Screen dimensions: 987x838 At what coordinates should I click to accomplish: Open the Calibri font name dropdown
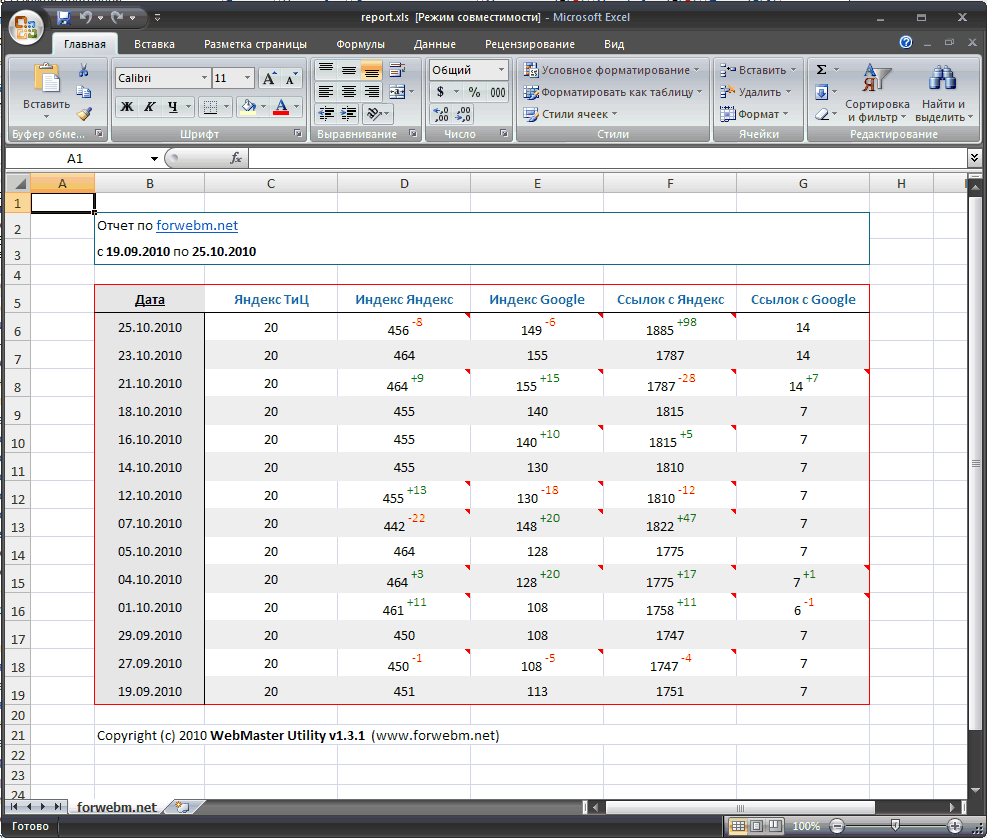204,78
